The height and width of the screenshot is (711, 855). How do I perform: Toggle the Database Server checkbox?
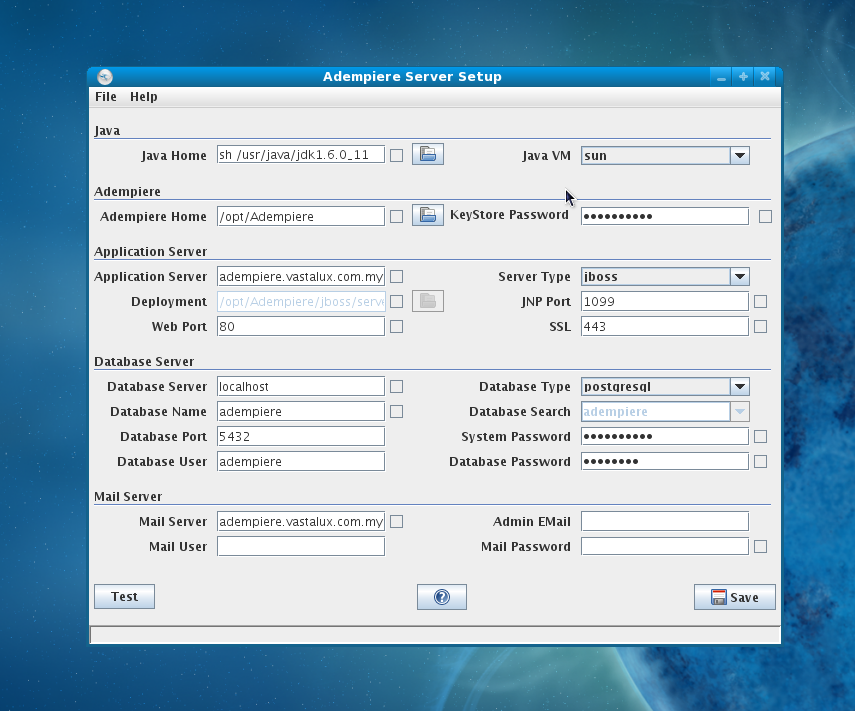click(396, 387)
